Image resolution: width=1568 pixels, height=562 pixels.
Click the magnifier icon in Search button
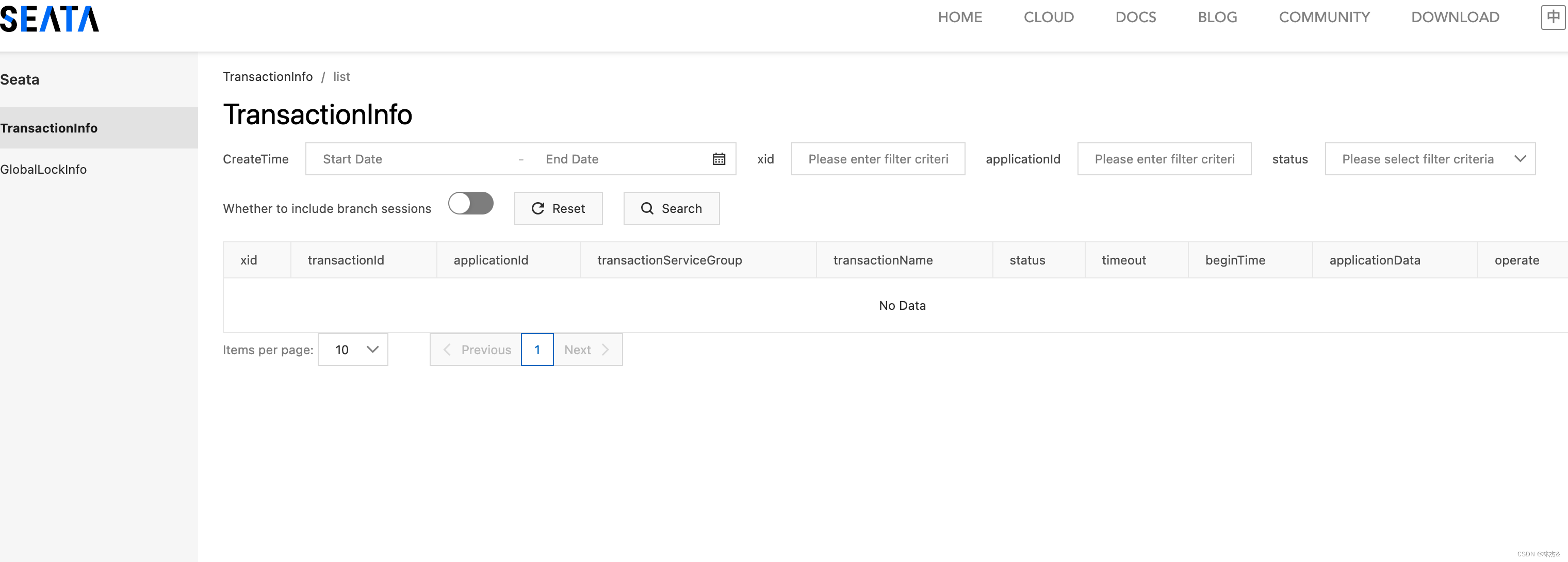(x=647, y=209)
